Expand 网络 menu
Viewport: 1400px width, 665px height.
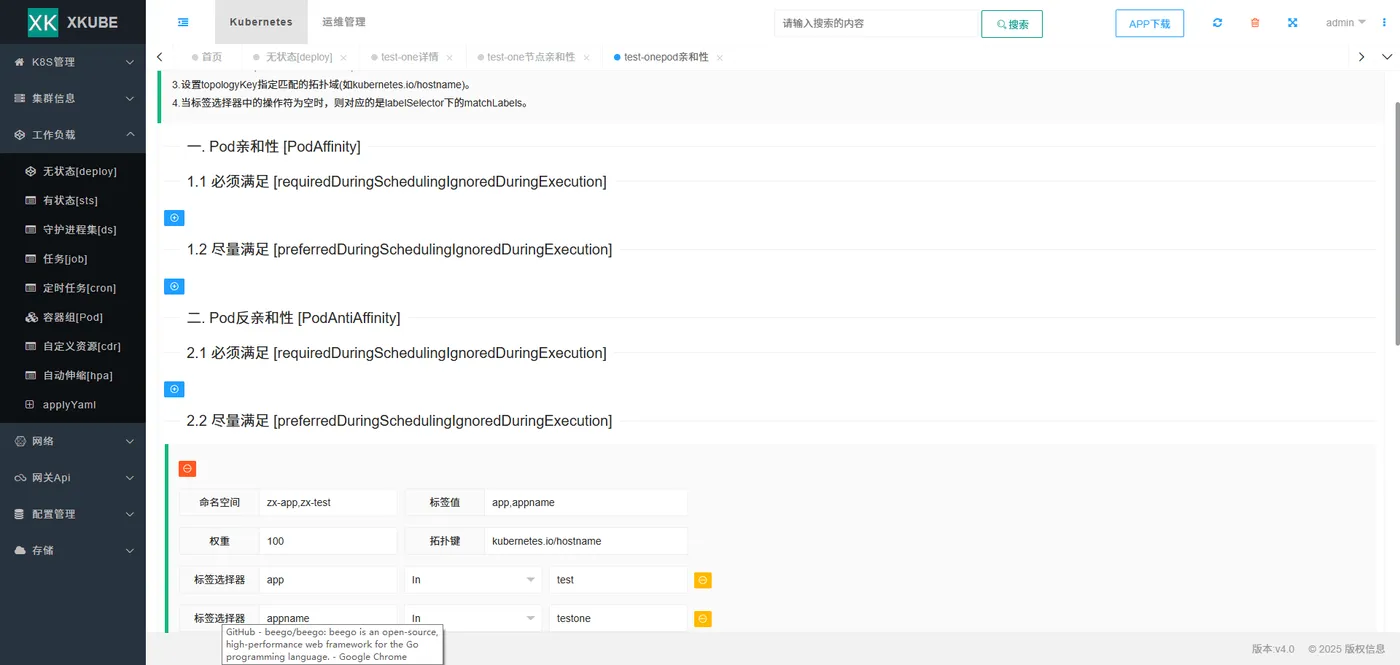[x=73, y=441]
